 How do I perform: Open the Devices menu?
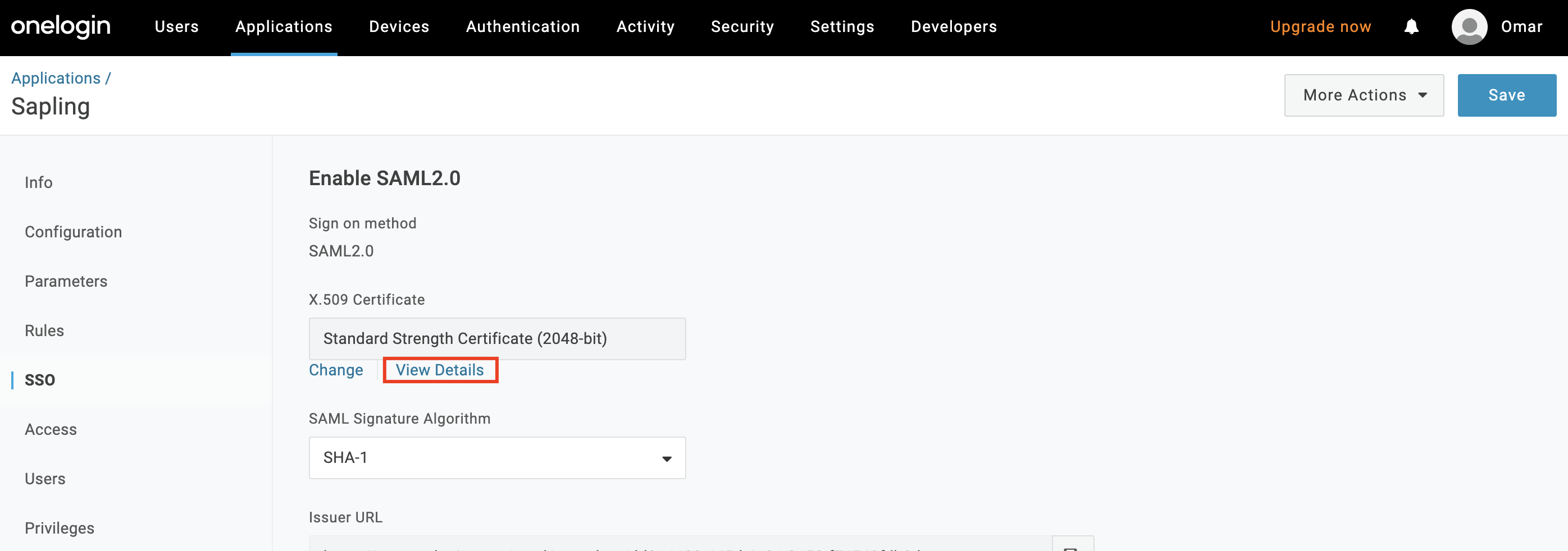[399, 27]
